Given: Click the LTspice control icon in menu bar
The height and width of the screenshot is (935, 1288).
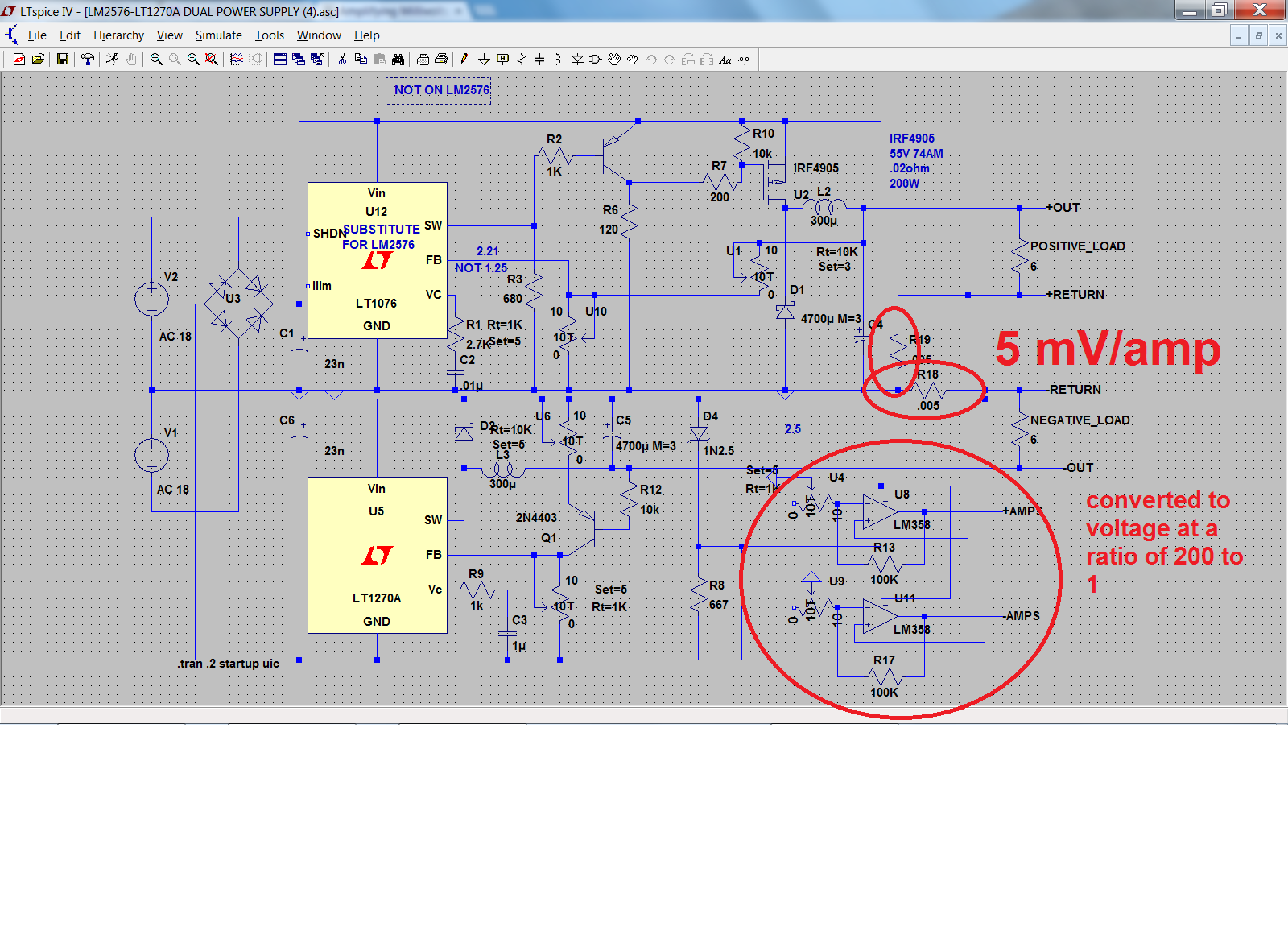Looking at the screenshot, I should 12,35.
